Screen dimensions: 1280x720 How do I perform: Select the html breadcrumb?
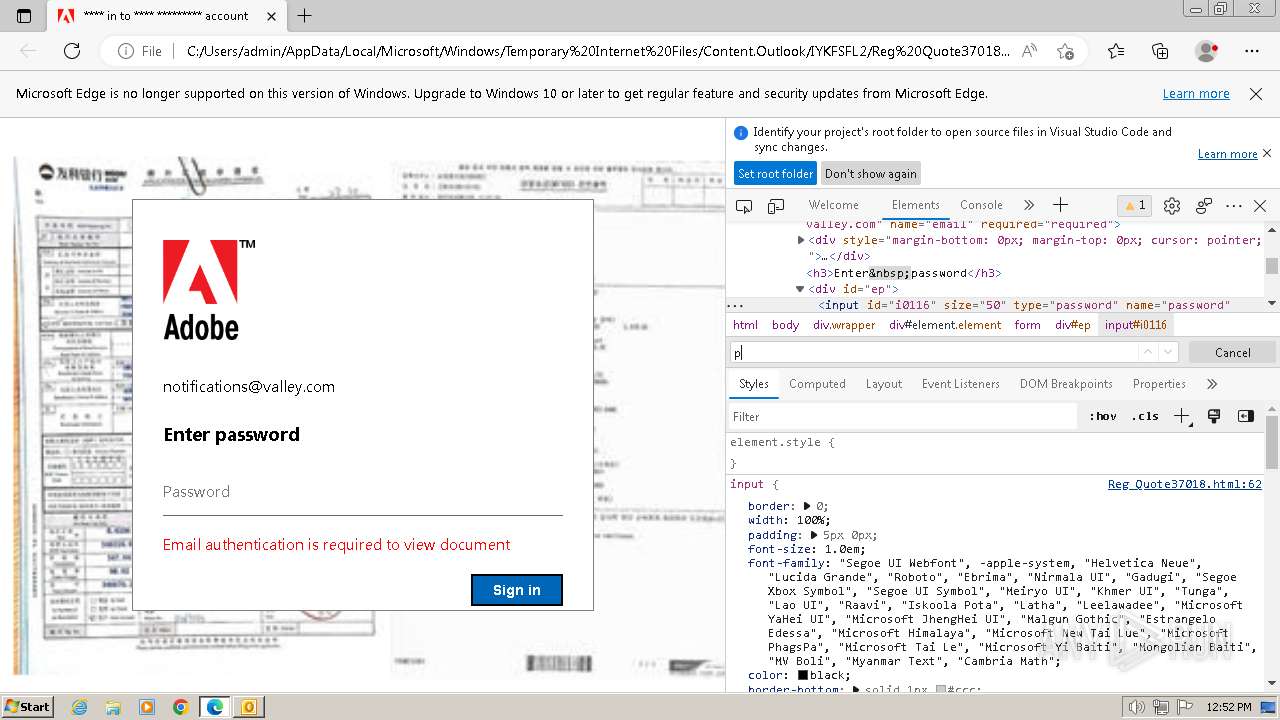coord(745,325)
